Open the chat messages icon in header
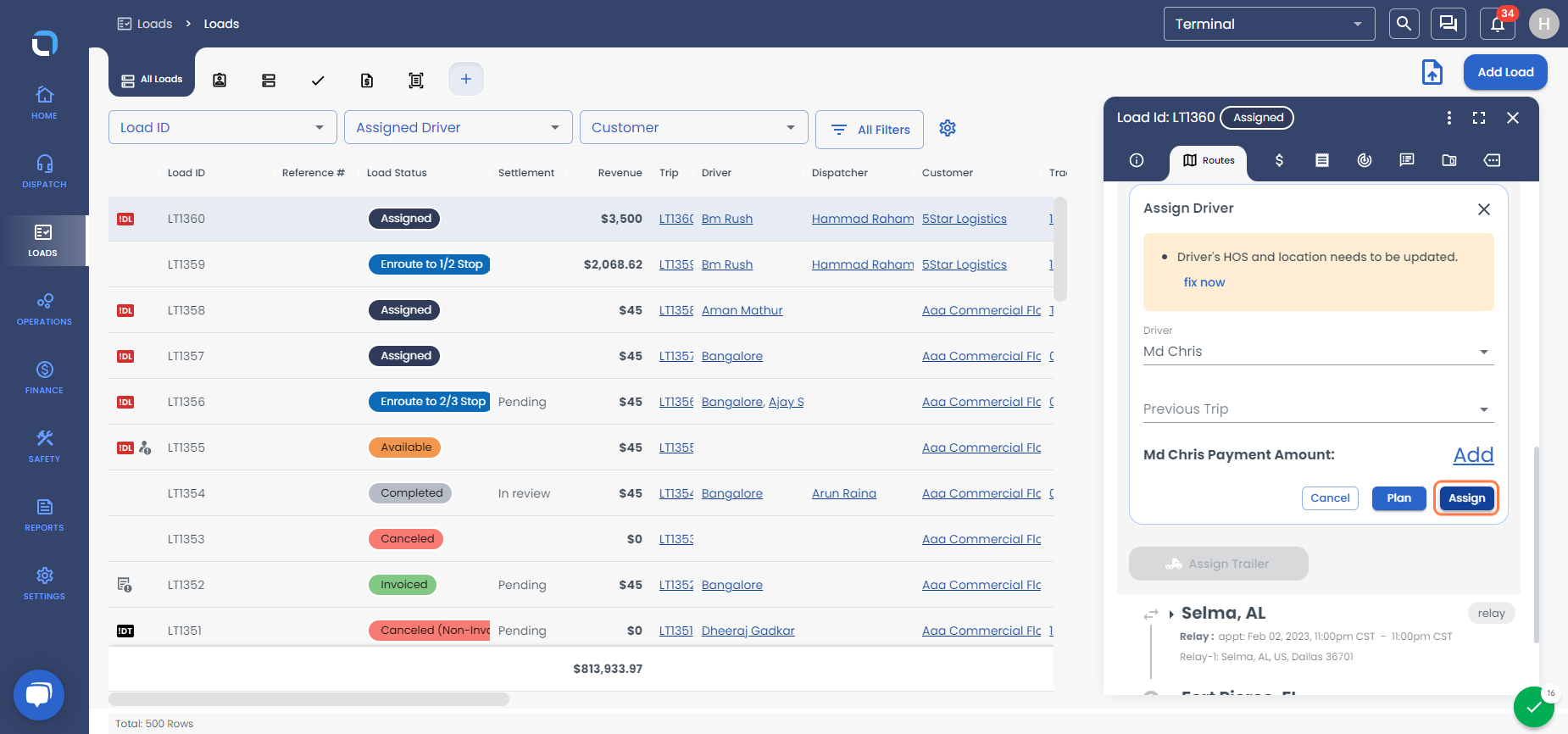The height and width of the screenshot is (734, 1568). pyautogui.click(x=1448, y=24)
